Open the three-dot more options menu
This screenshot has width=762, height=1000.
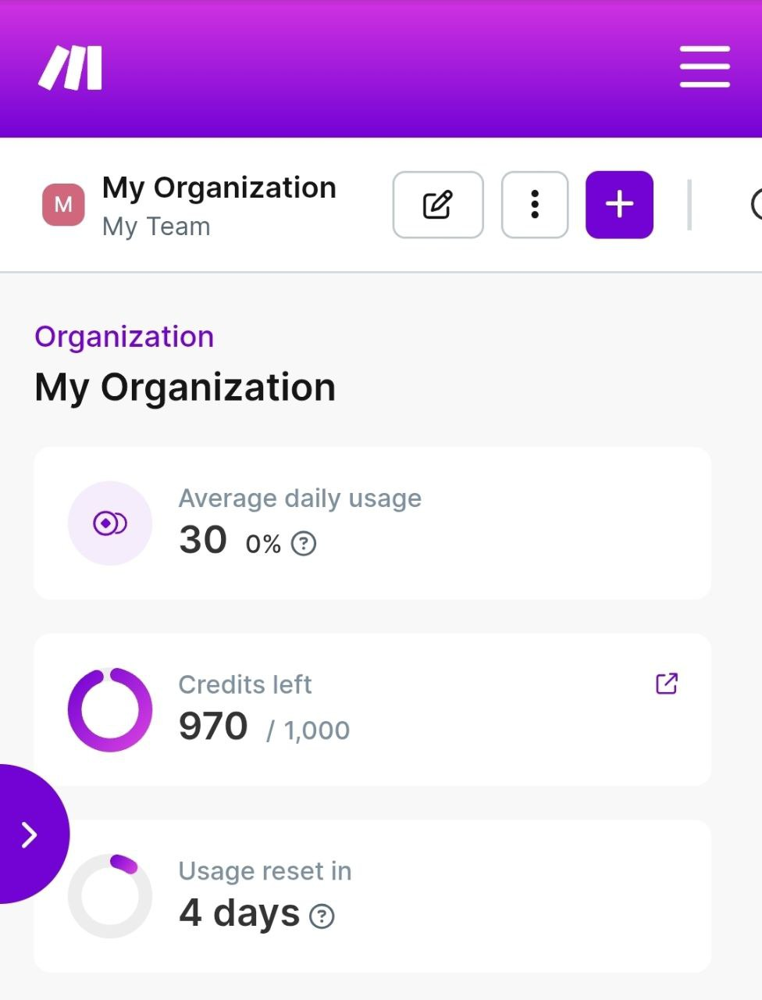[x=535, y=205]
